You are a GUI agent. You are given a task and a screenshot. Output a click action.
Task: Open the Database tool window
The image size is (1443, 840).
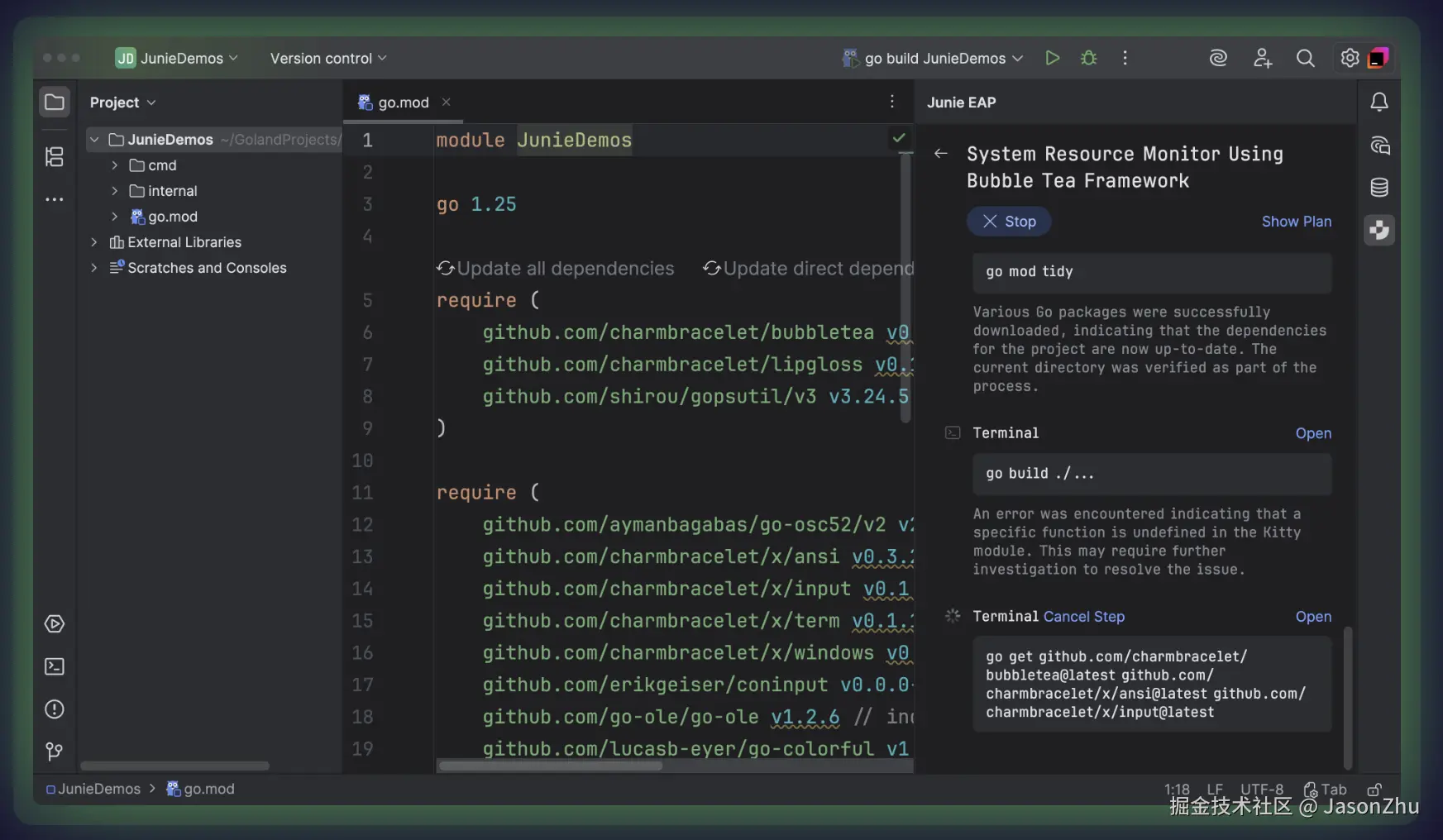point(1379,188)
